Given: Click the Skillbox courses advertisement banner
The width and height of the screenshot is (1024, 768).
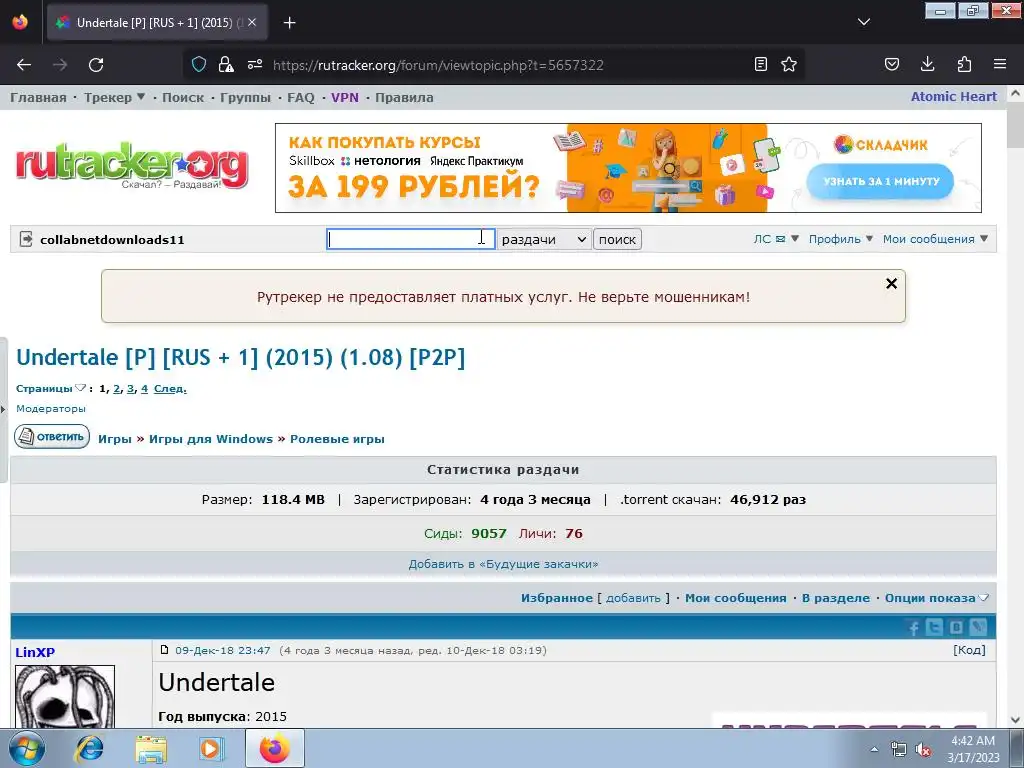Looking at the screenshot, I should pos(628,168).
